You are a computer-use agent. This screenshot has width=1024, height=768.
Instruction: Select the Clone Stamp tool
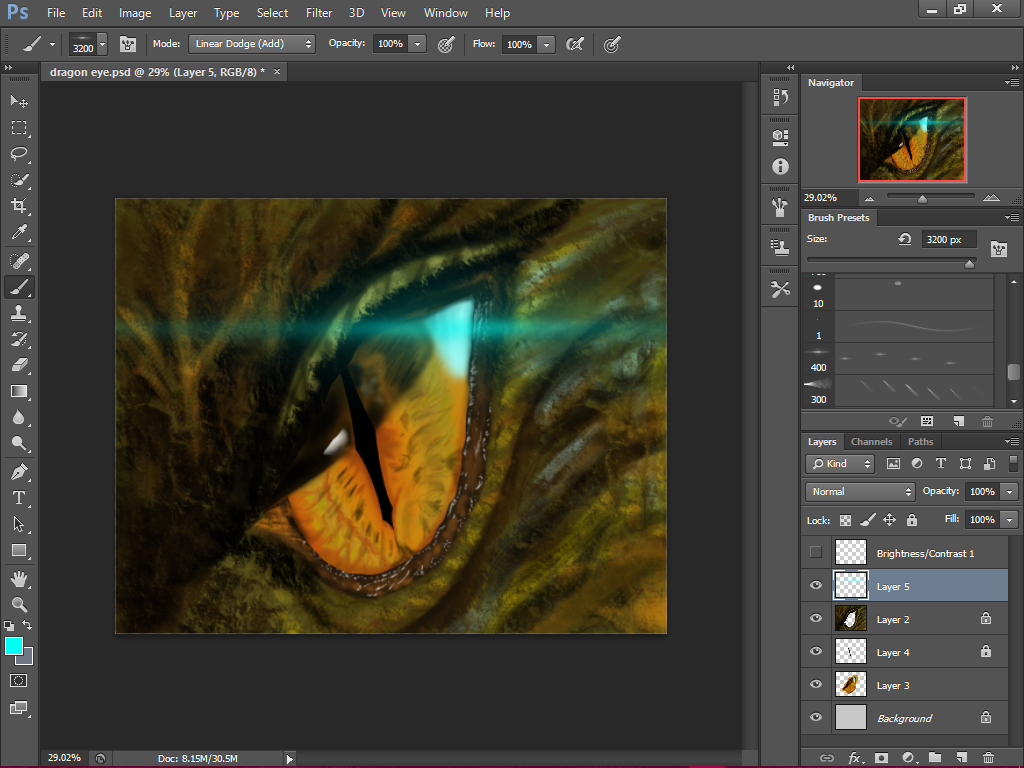(20, 313)
